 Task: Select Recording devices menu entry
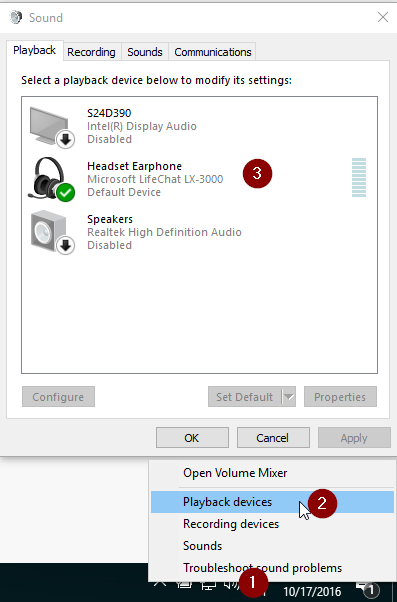tap(272, 524)
